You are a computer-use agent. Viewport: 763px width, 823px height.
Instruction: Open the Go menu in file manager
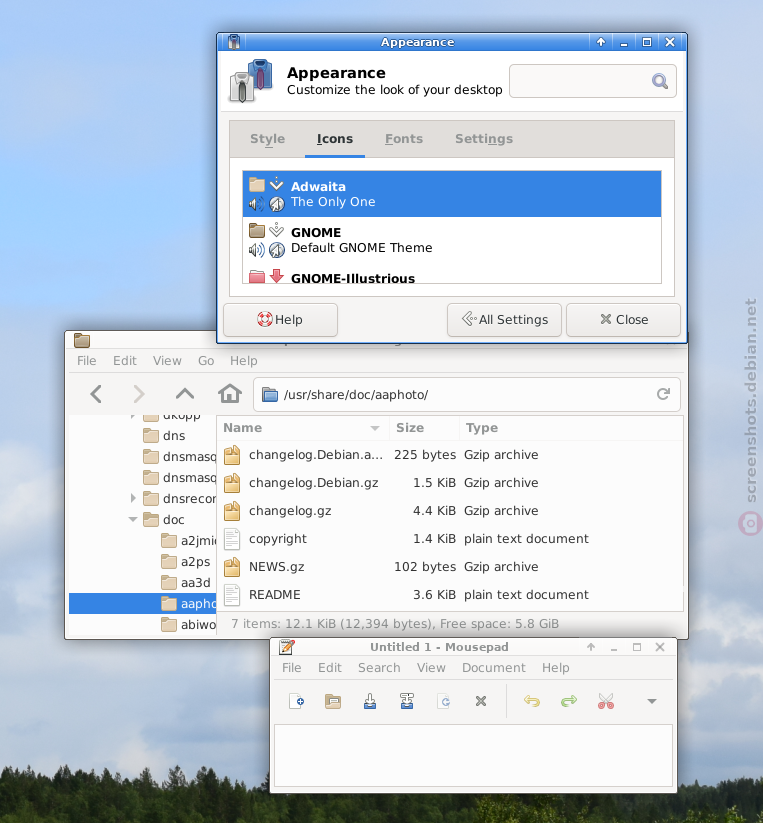[206, 361]
